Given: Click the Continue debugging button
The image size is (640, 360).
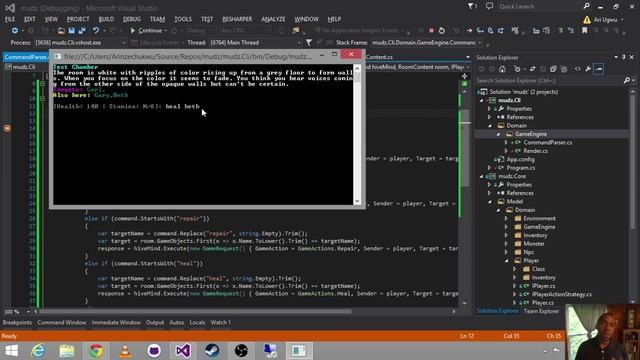Looking at the screenshot, I should click(146, 31).
